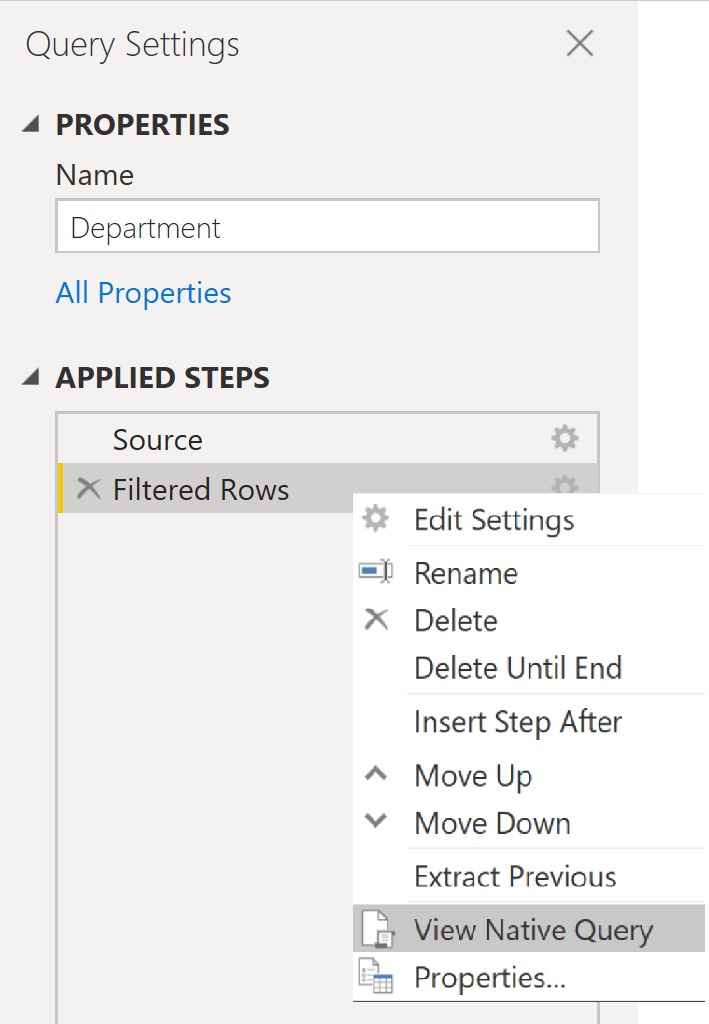Select the Edit Settings gear icon
Screen dimensions: 709x1024
[x=375, y=518]
